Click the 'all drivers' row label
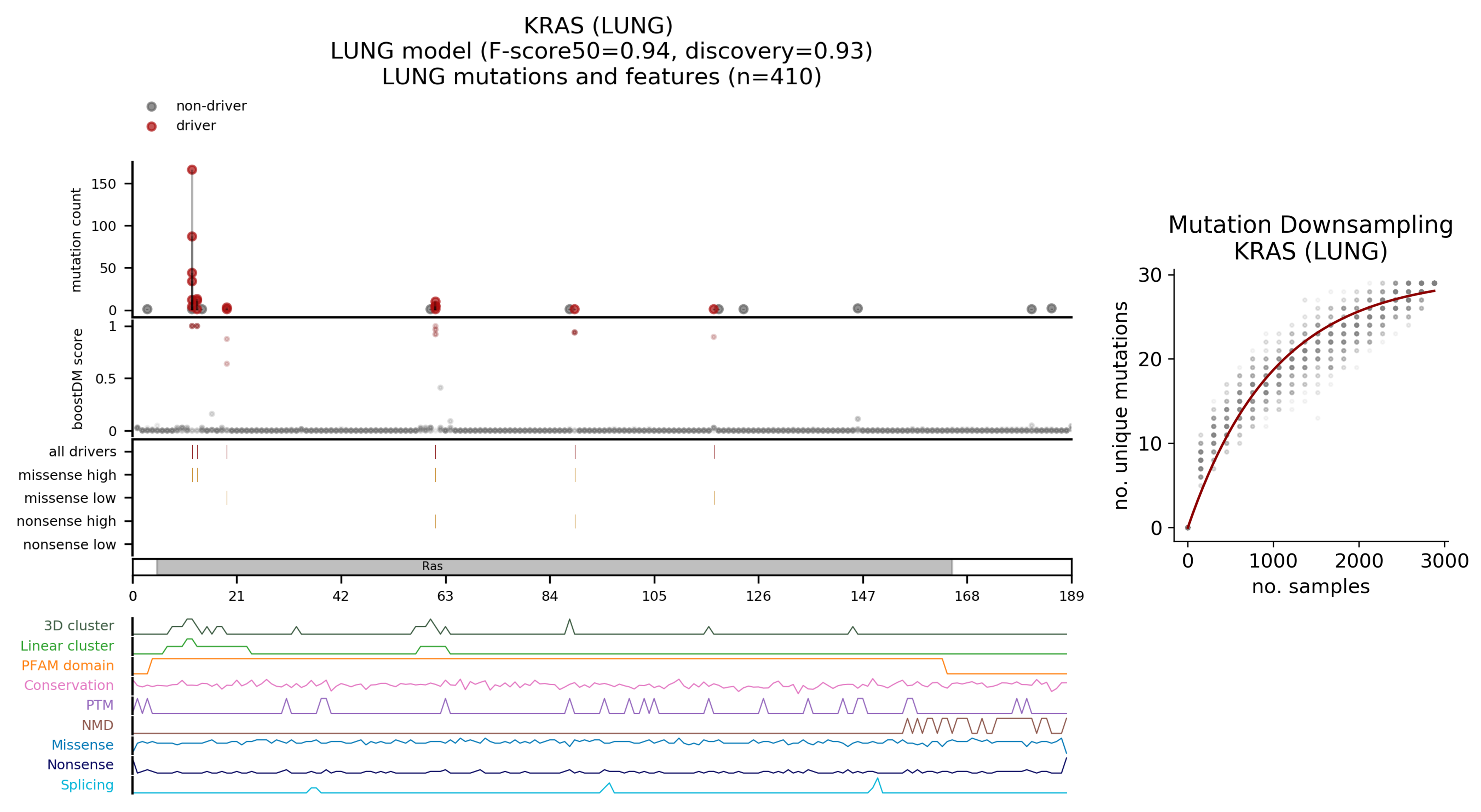The width and height of the screenshot is (1481, 812). point(82,452)
